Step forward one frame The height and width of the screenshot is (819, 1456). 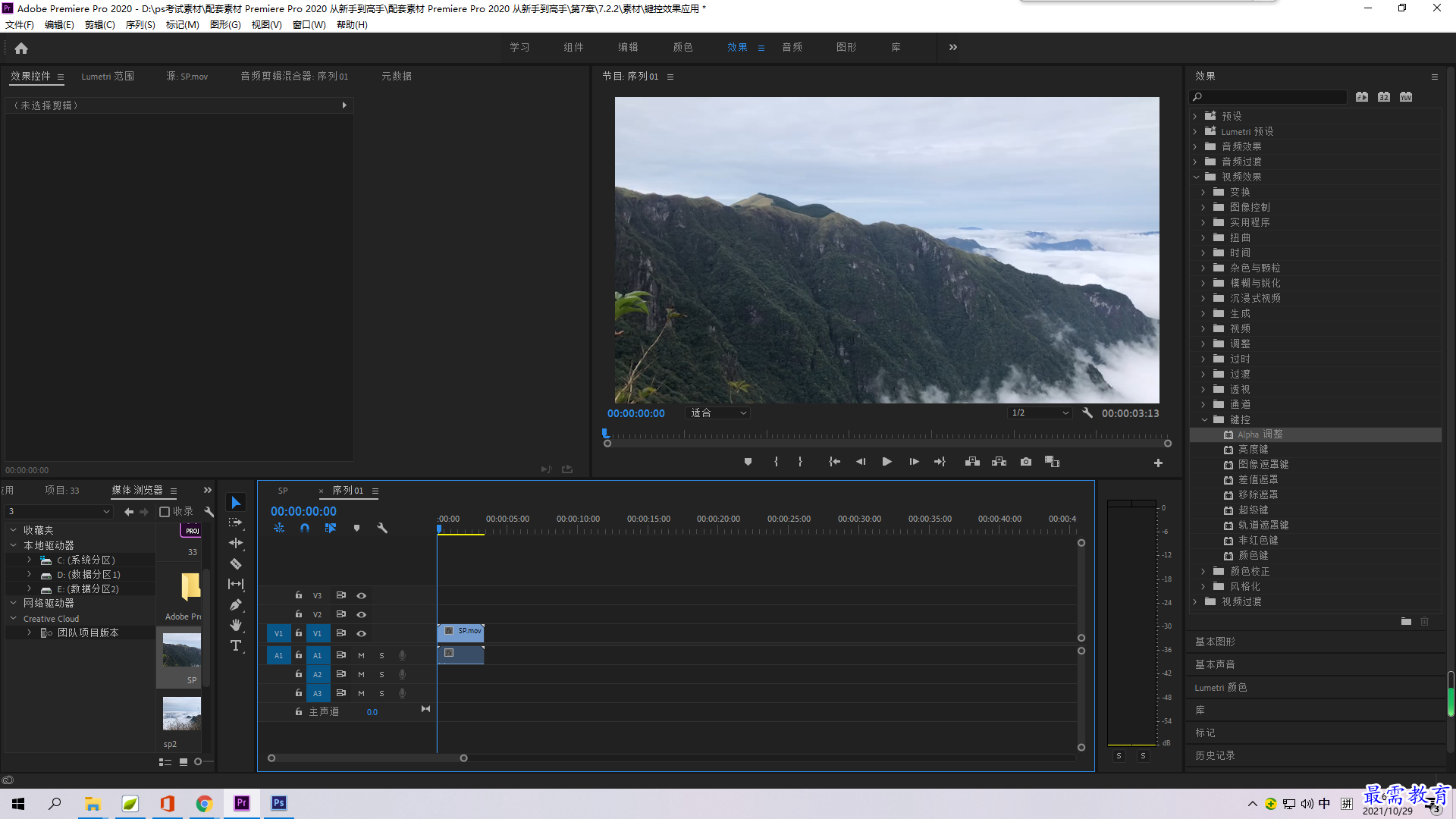click(x=914, y=462)
